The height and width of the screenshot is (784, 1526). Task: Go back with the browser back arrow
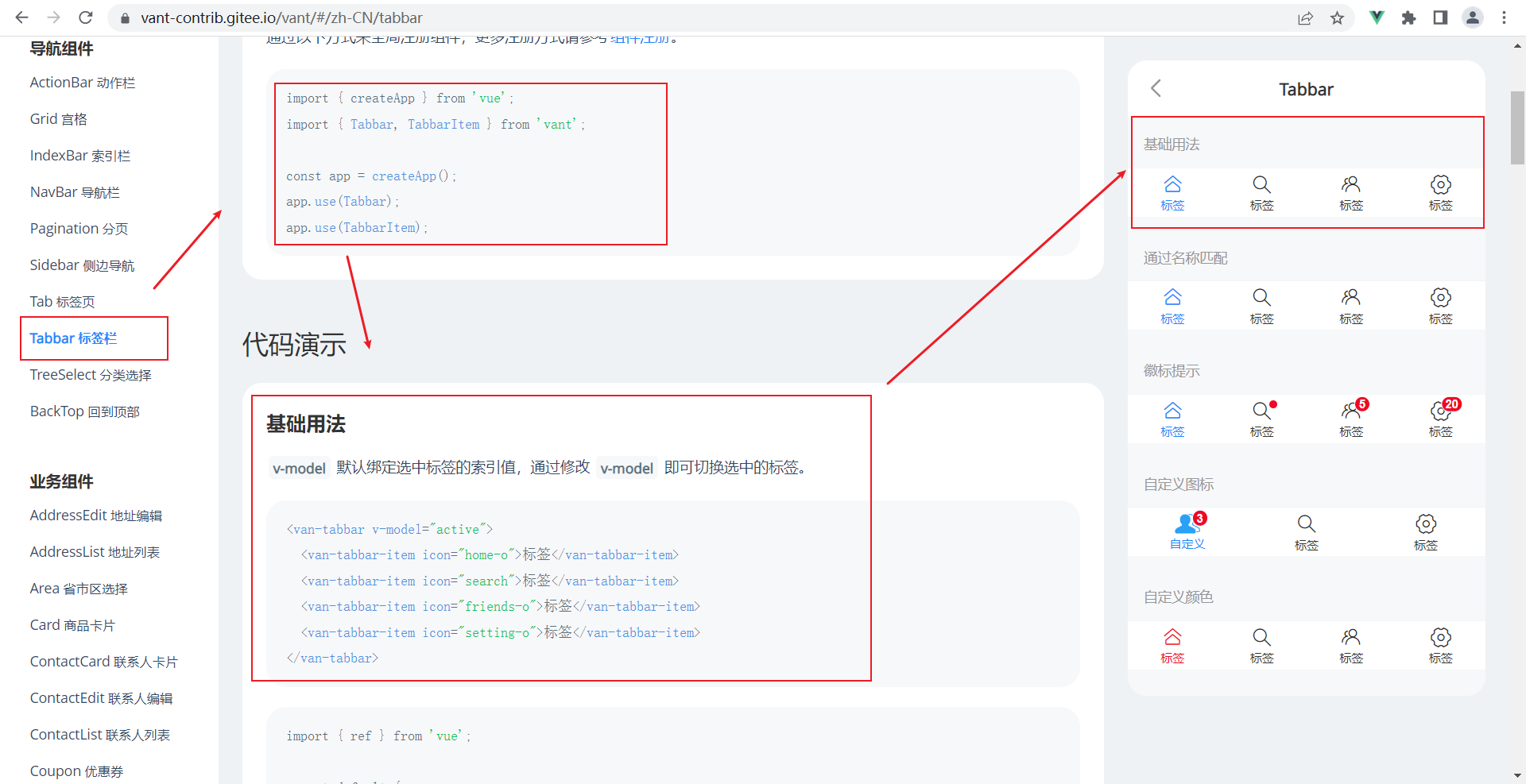[x=21, y=17]
